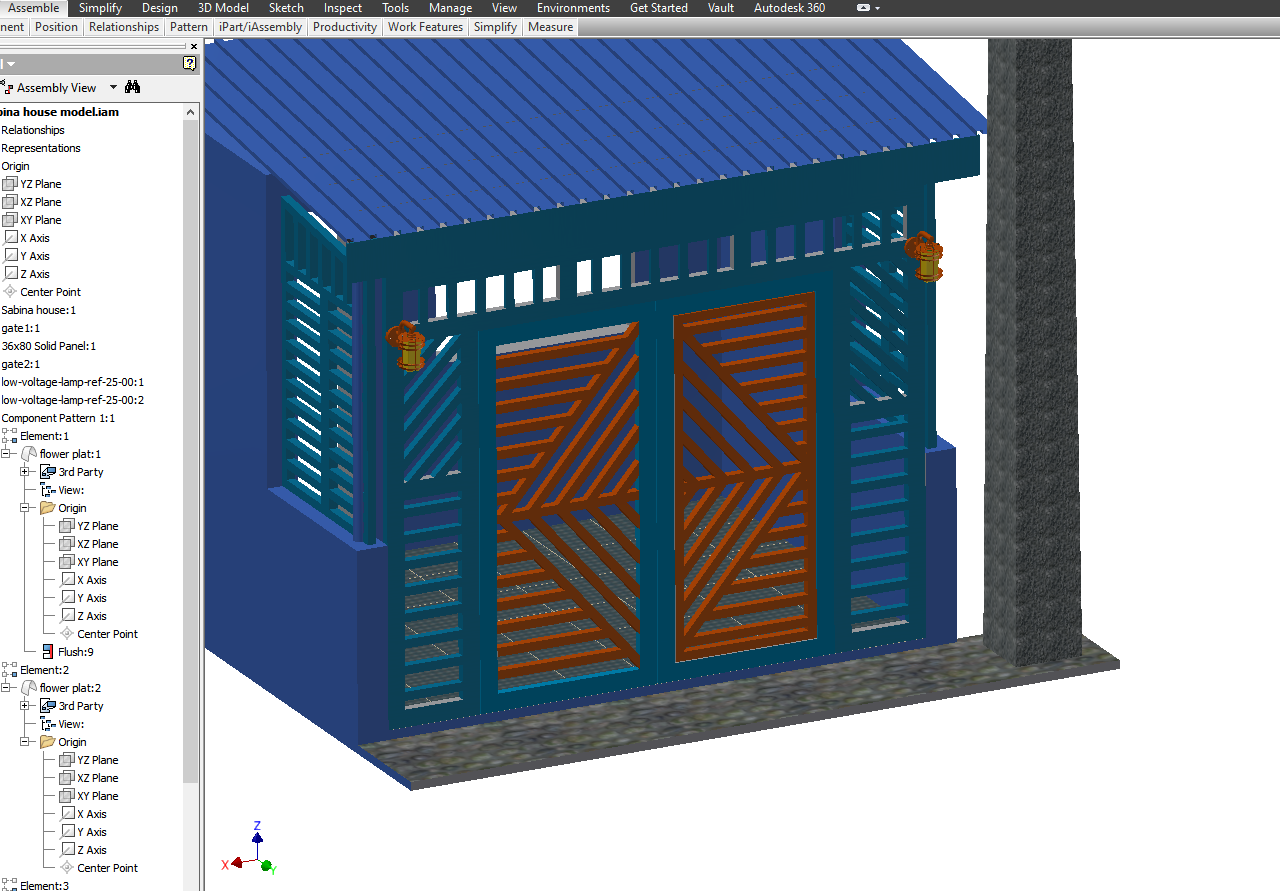Select the Flush:9 constraint

[x=67, y=652]
